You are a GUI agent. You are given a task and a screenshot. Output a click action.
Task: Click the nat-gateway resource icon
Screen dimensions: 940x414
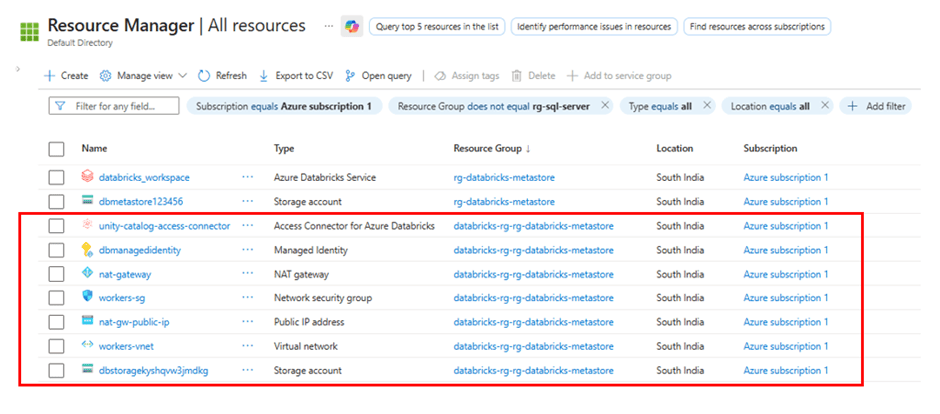tap(88, 274)
